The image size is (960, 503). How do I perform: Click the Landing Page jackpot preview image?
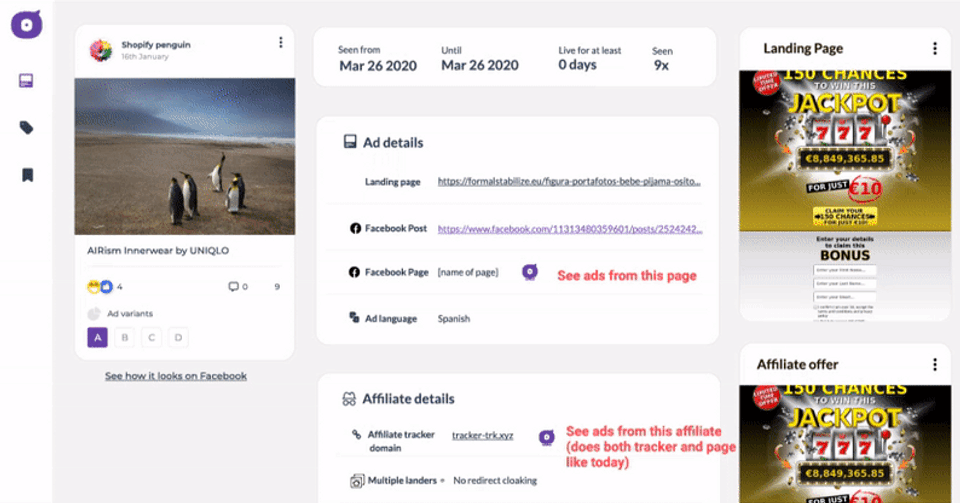click(845, 196)
